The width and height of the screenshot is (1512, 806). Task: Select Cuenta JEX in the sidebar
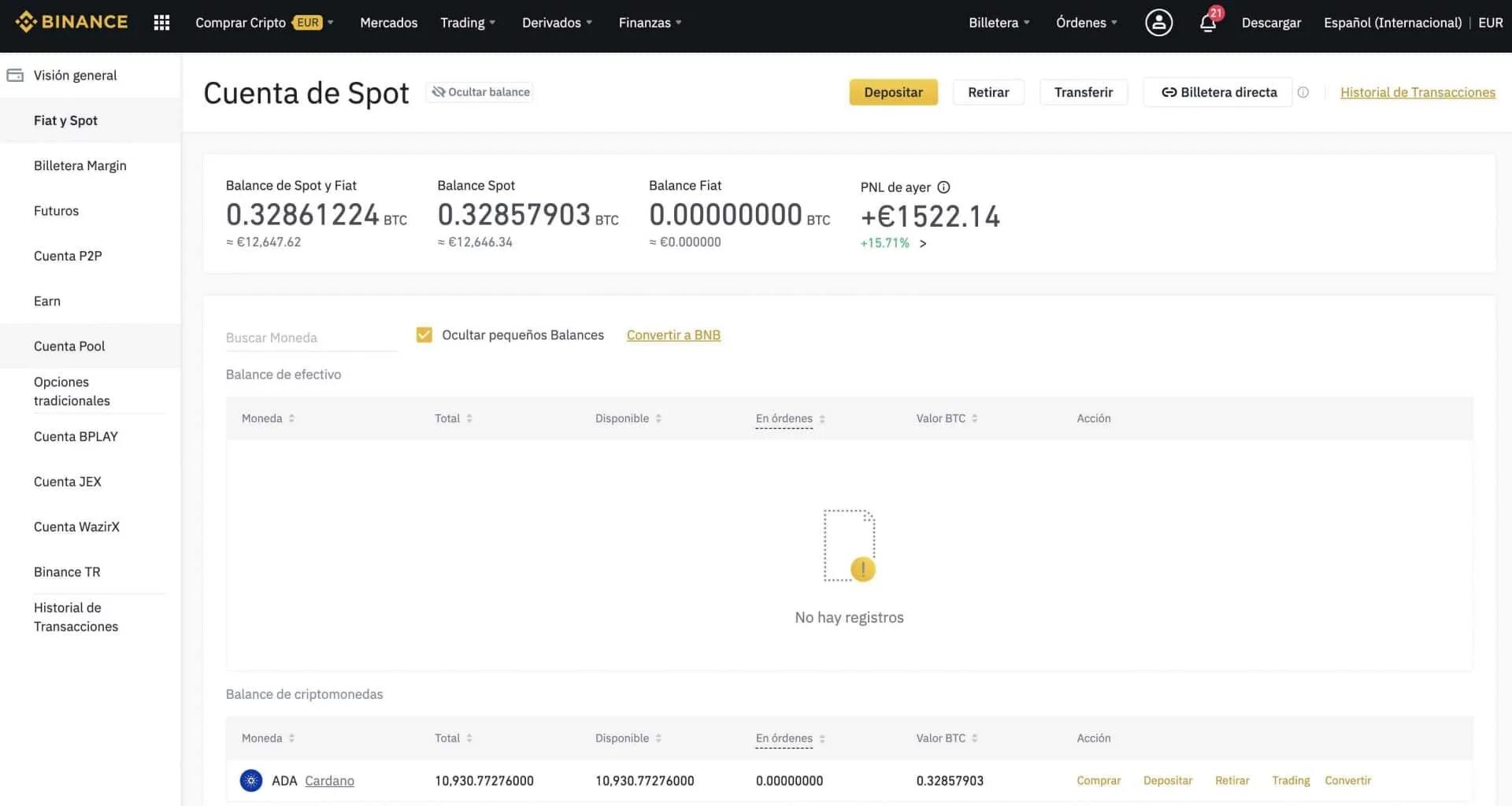click(91, 482)
